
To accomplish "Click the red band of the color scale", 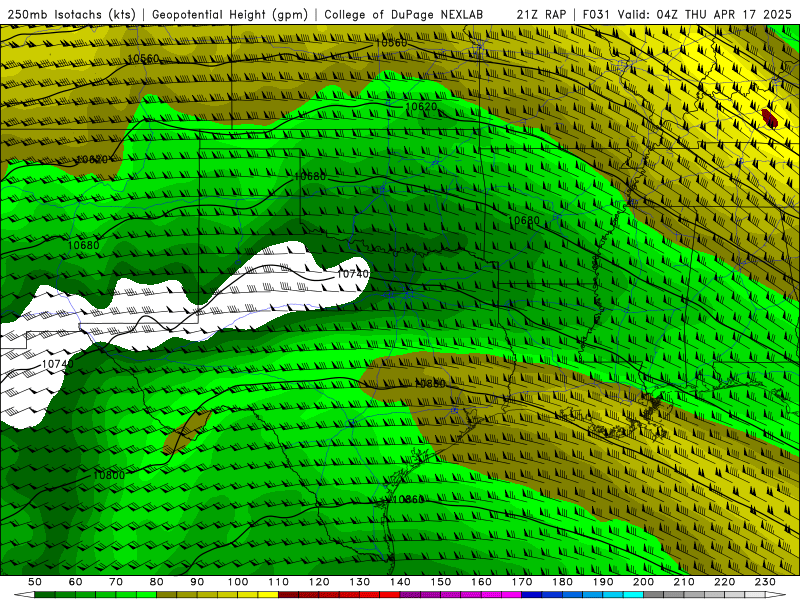I will 339,595.
